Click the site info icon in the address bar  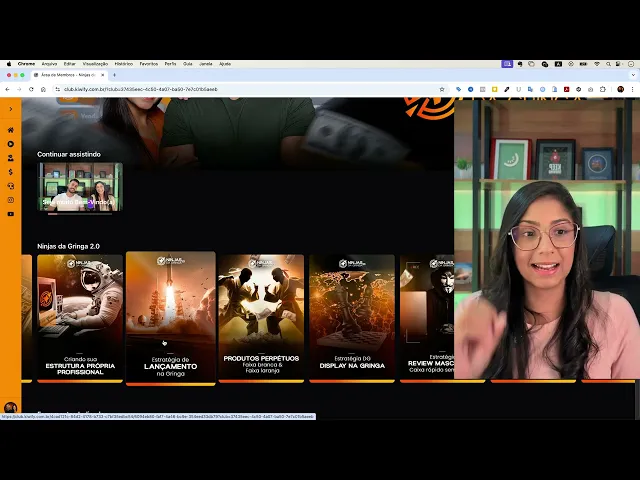[x=58, y=89]
